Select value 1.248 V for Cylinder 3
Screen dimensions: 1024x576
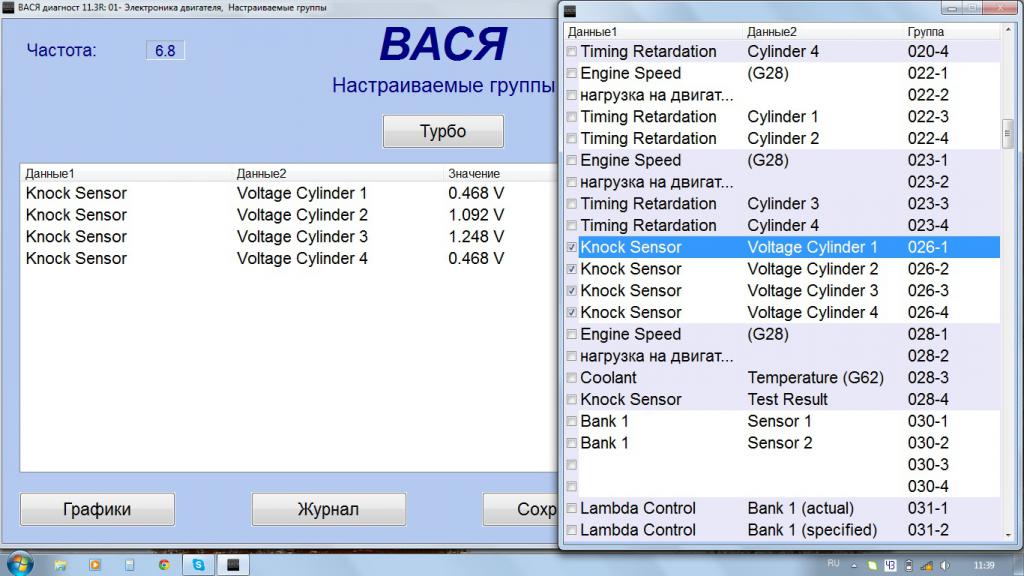pos(475,236)
